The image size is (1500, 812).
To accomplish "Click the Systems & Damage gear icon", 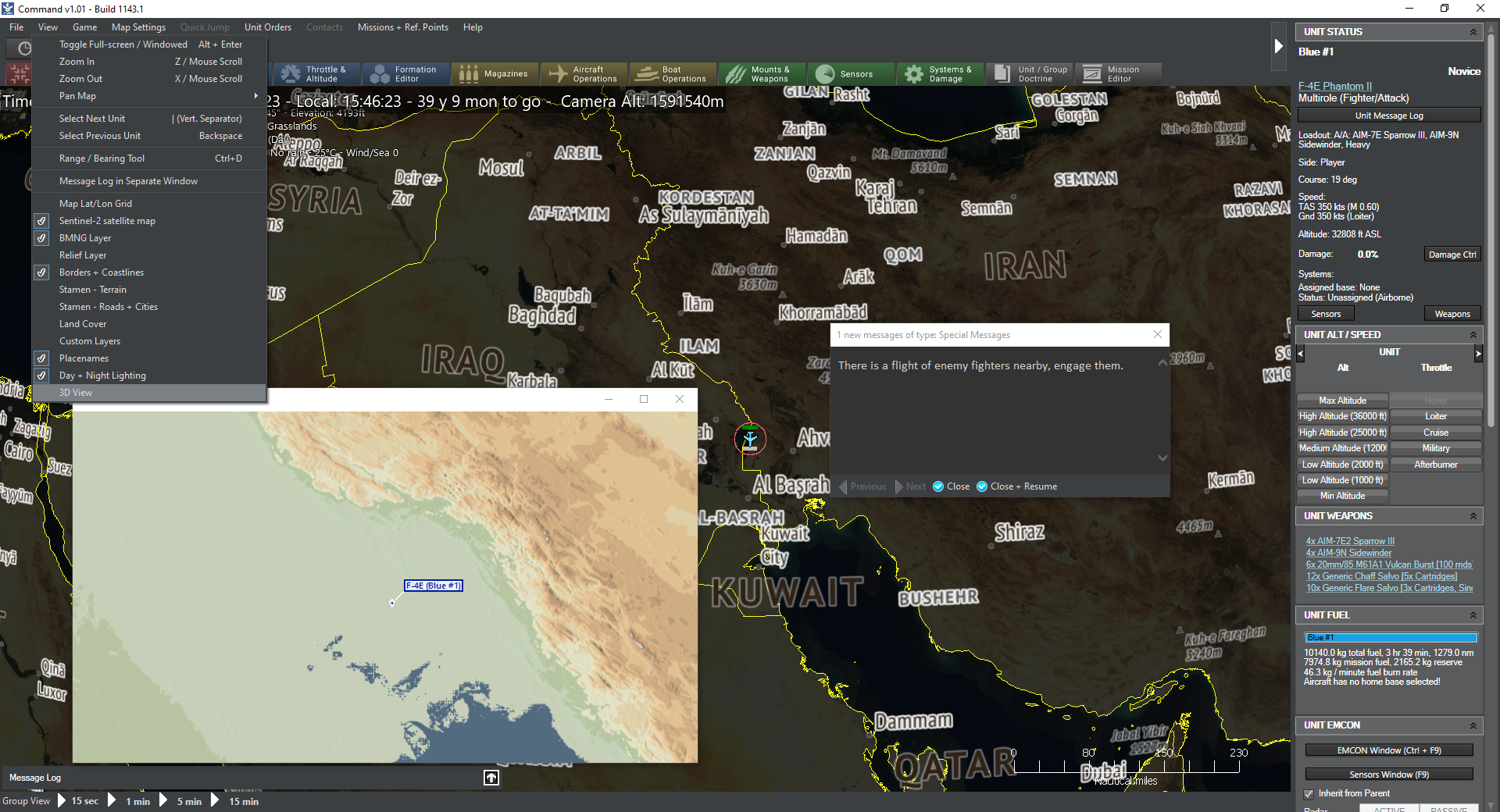I will pos(913,74).
